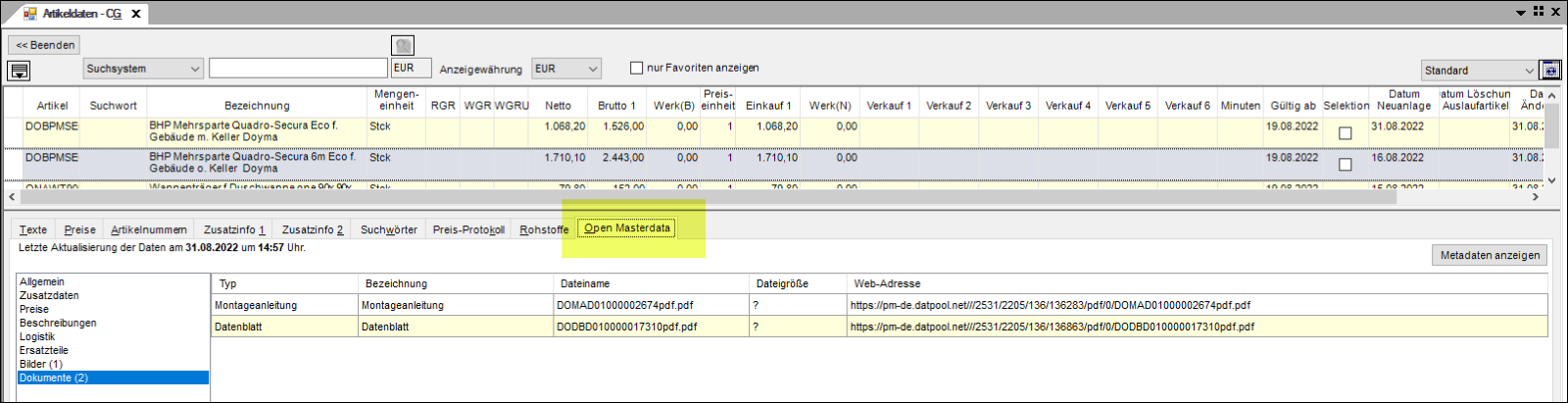Click the search user icon above EUR field
This screenshot has height=403, width=1568.
tap(402, 45)
